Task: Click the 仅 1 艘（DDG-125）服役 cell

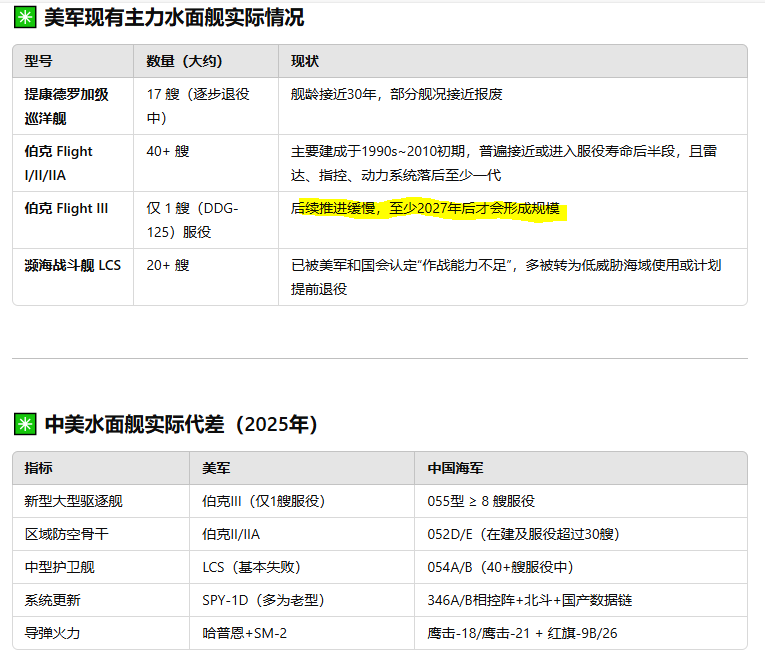Action: point(196,219)
